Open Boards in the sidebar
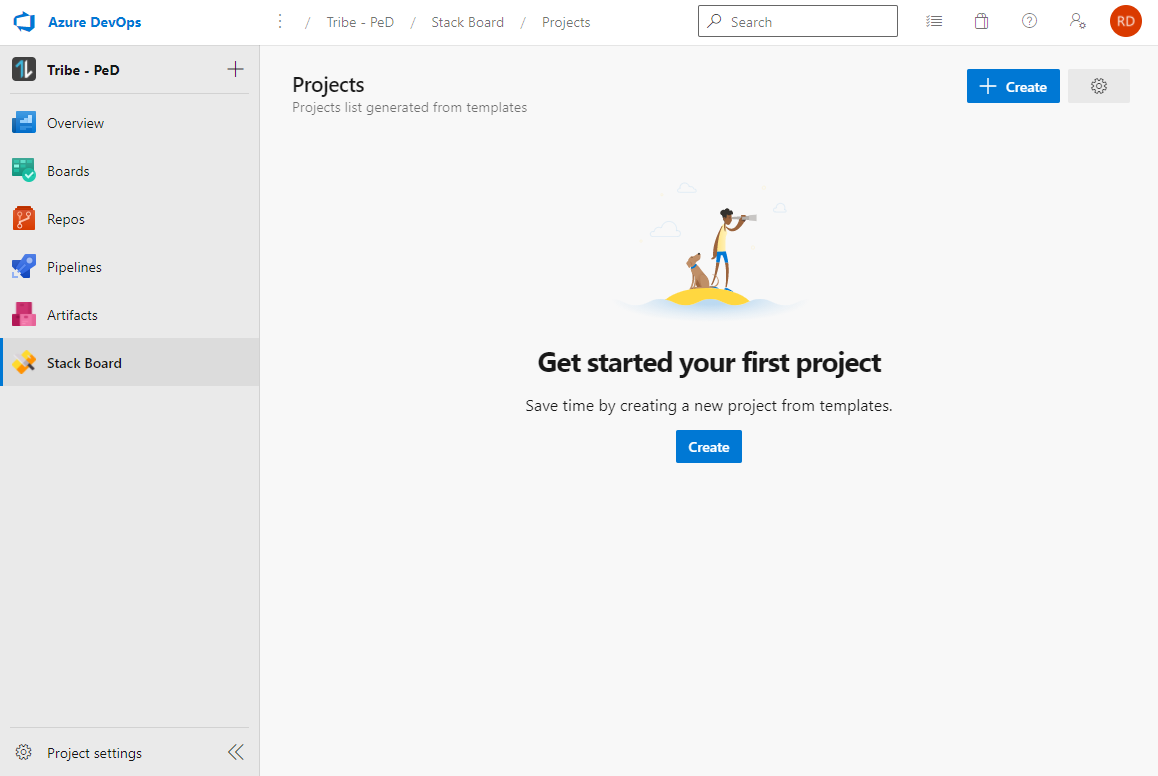 130,171
